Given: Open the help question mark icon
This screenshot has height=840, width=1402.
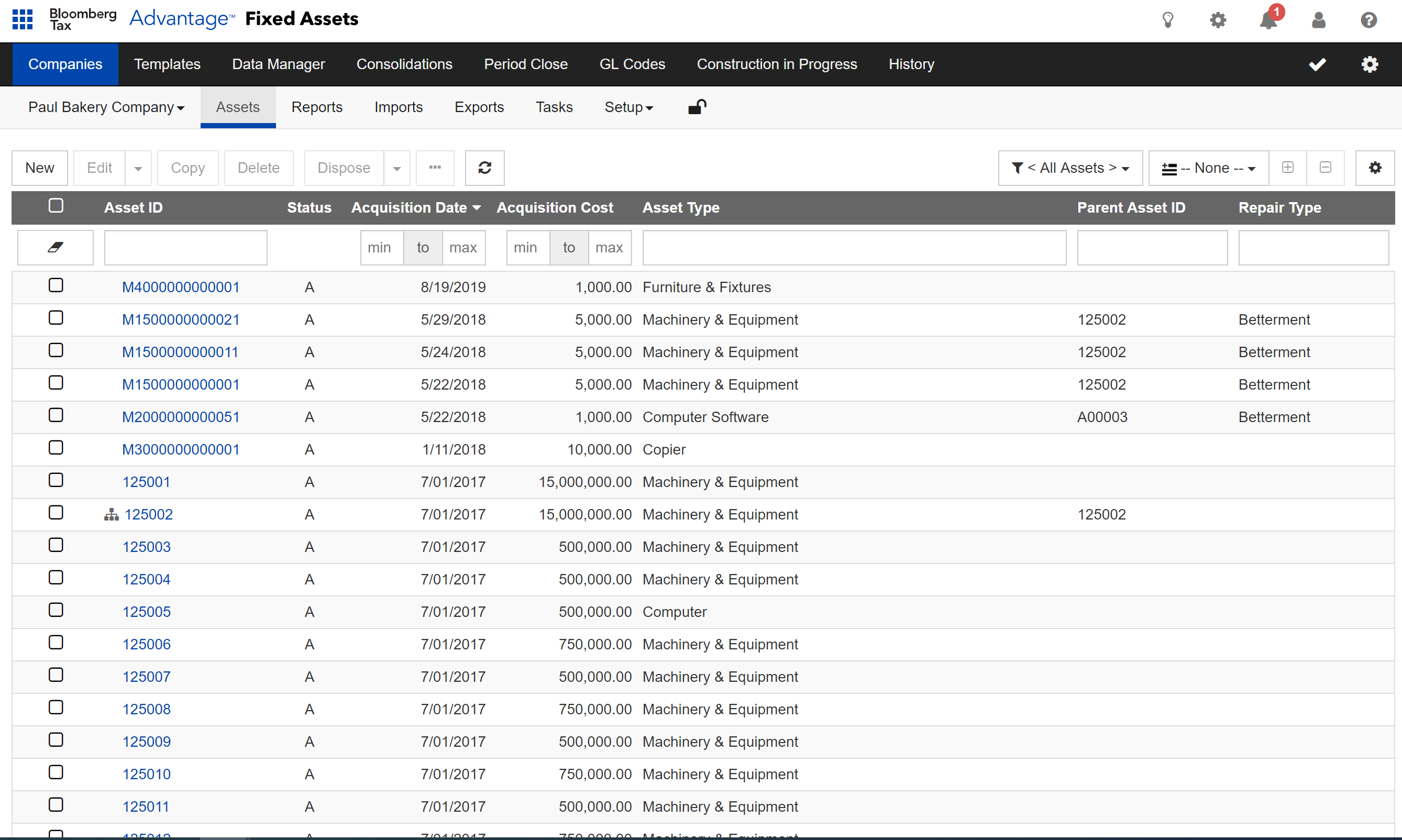Looking at the screenshot, I should point(1368,20).
